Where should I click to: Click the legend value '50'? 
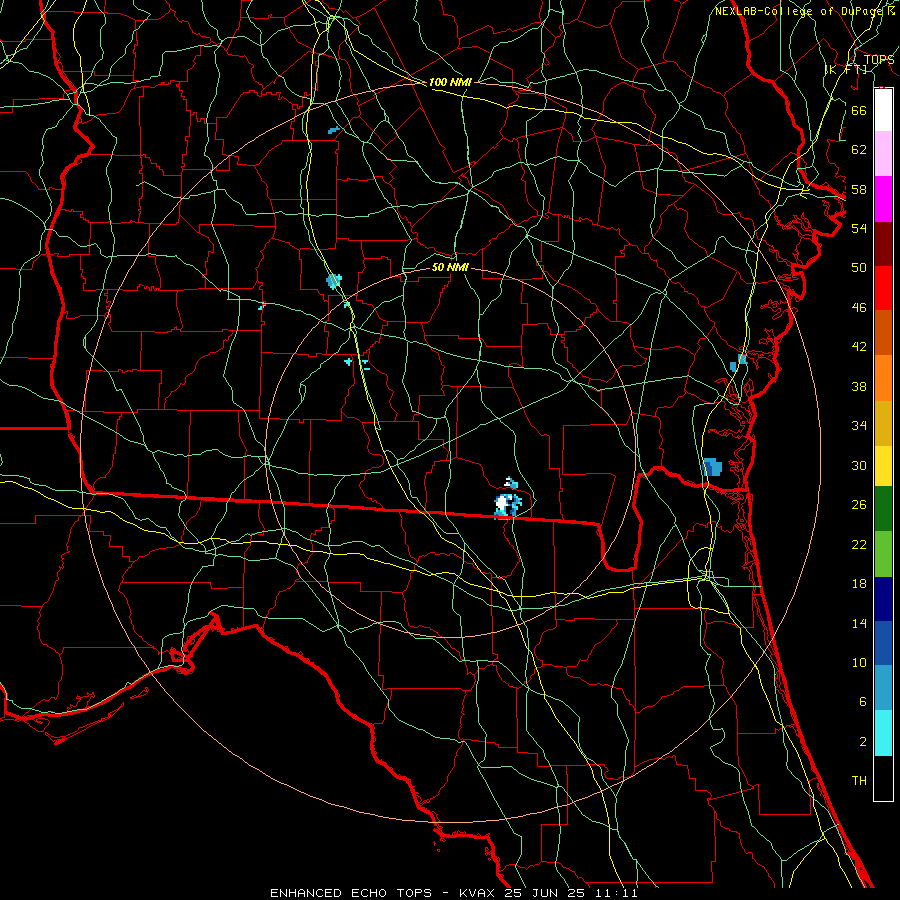[859, 268]
